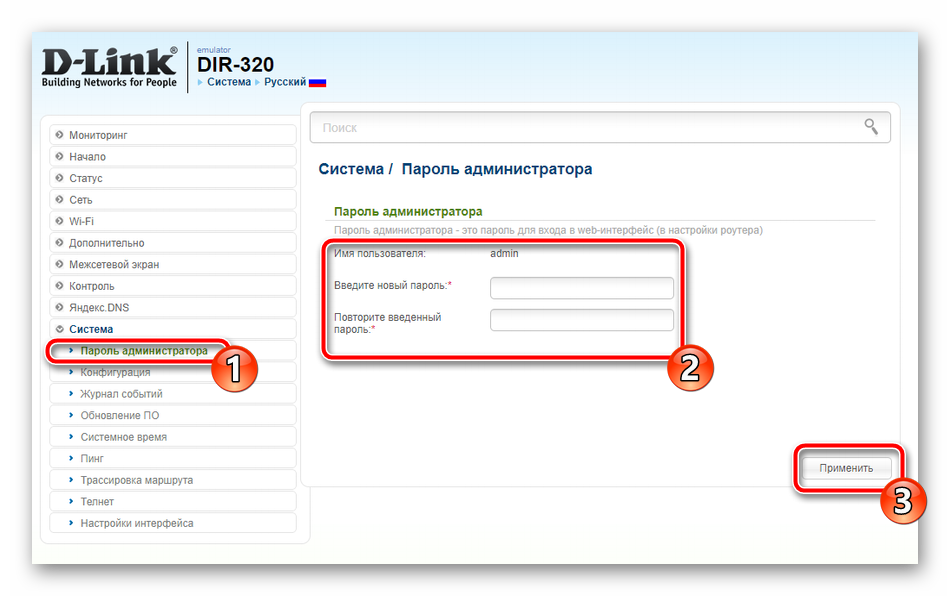Open the Обновление ПО submenu item

click(x=173, y=416)
